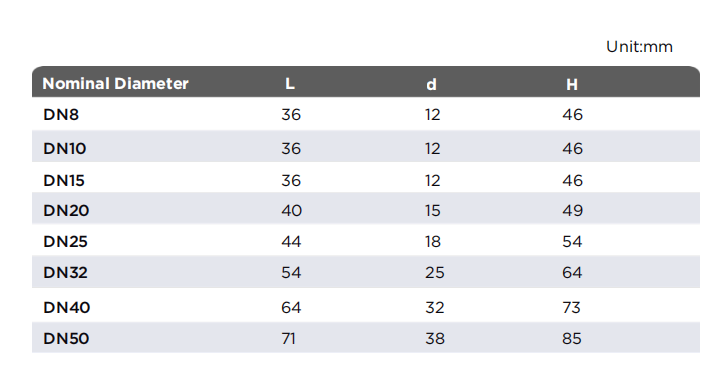Select the DN40 row label
The height and width of the screenshot is (380, 727).
(x=66, y=307)
